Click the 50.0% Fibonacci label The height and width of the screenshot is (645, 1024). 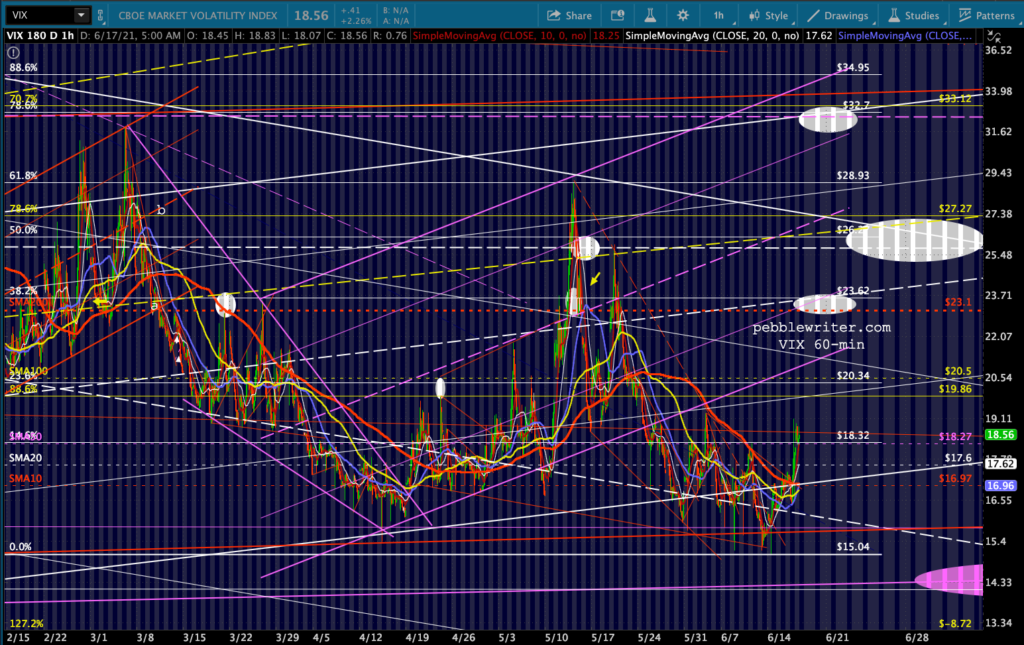pyautogui.click(x=23, y=230)
